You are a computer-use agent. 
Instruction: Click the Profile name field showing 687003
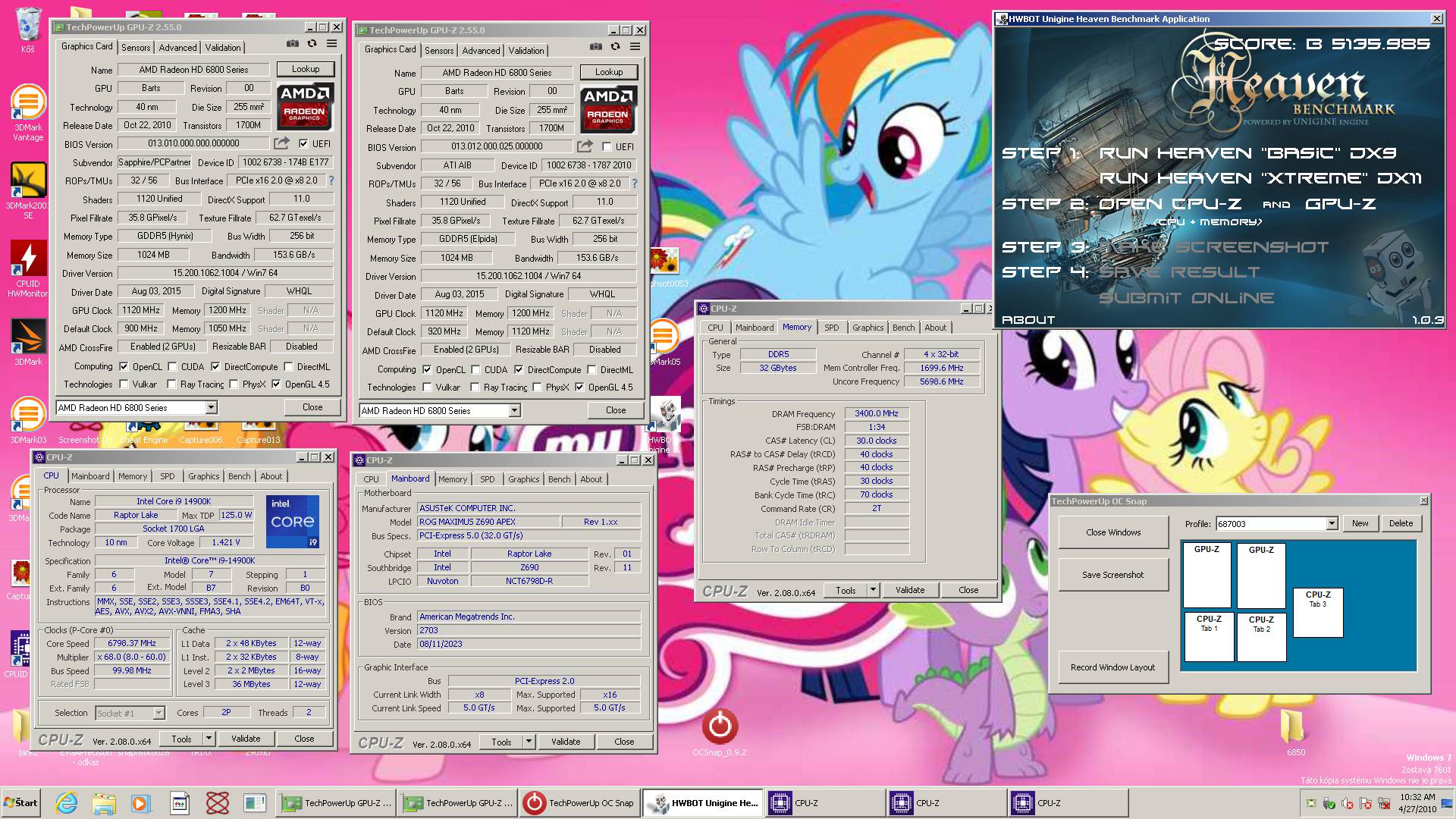click(1271, 524)
